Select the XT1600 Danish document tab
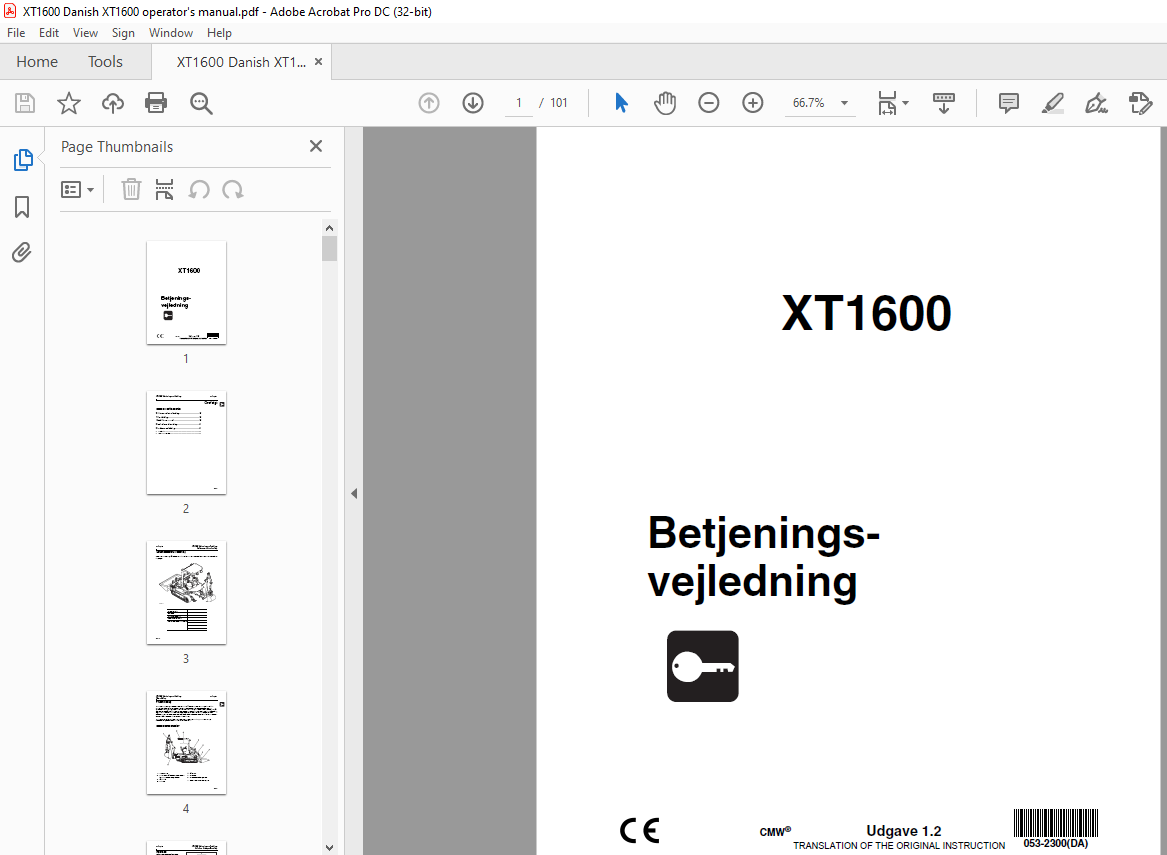The image size is (1167, 855). pos(240,62)
